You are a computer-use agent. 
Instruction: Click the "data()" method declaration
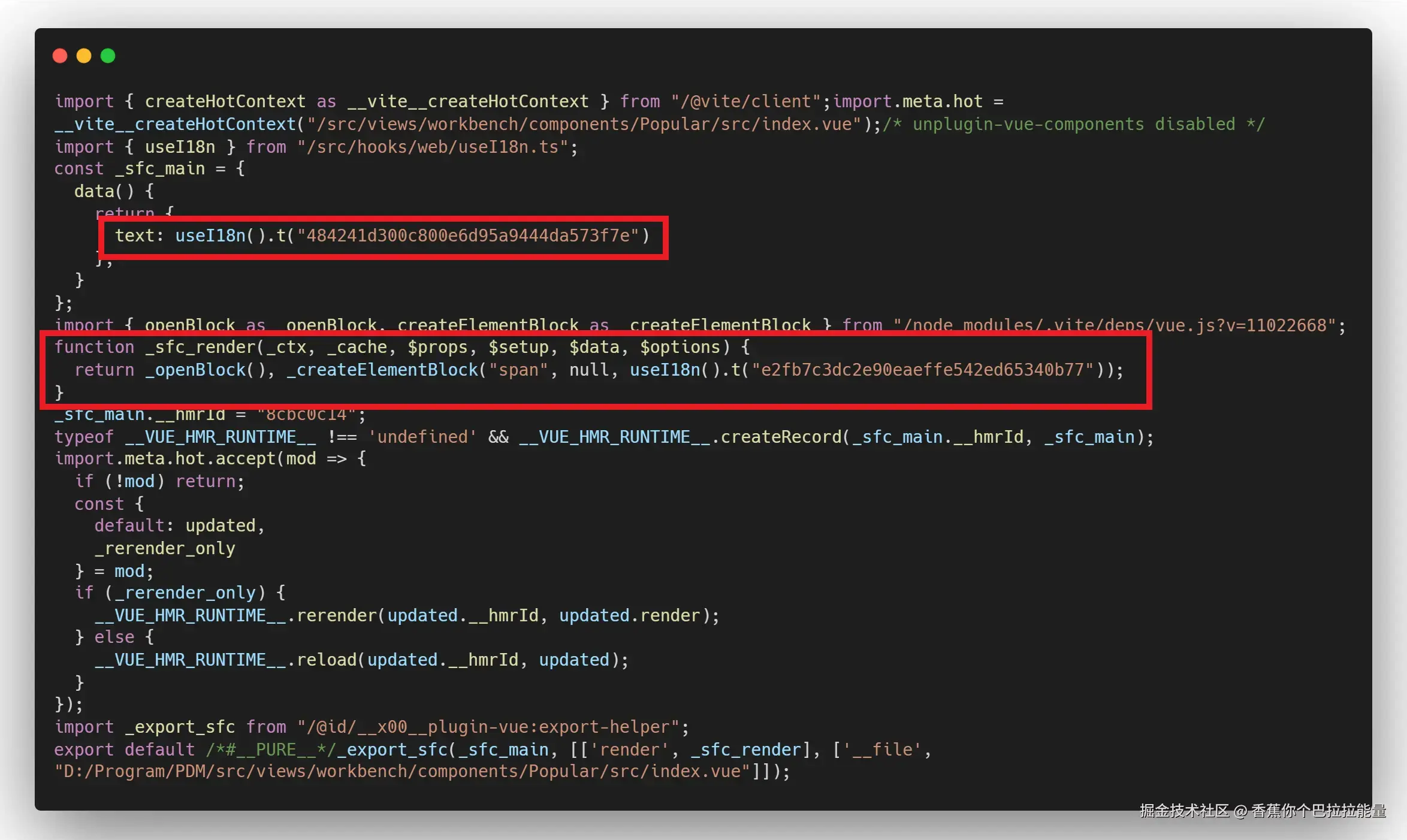[104, 191]
